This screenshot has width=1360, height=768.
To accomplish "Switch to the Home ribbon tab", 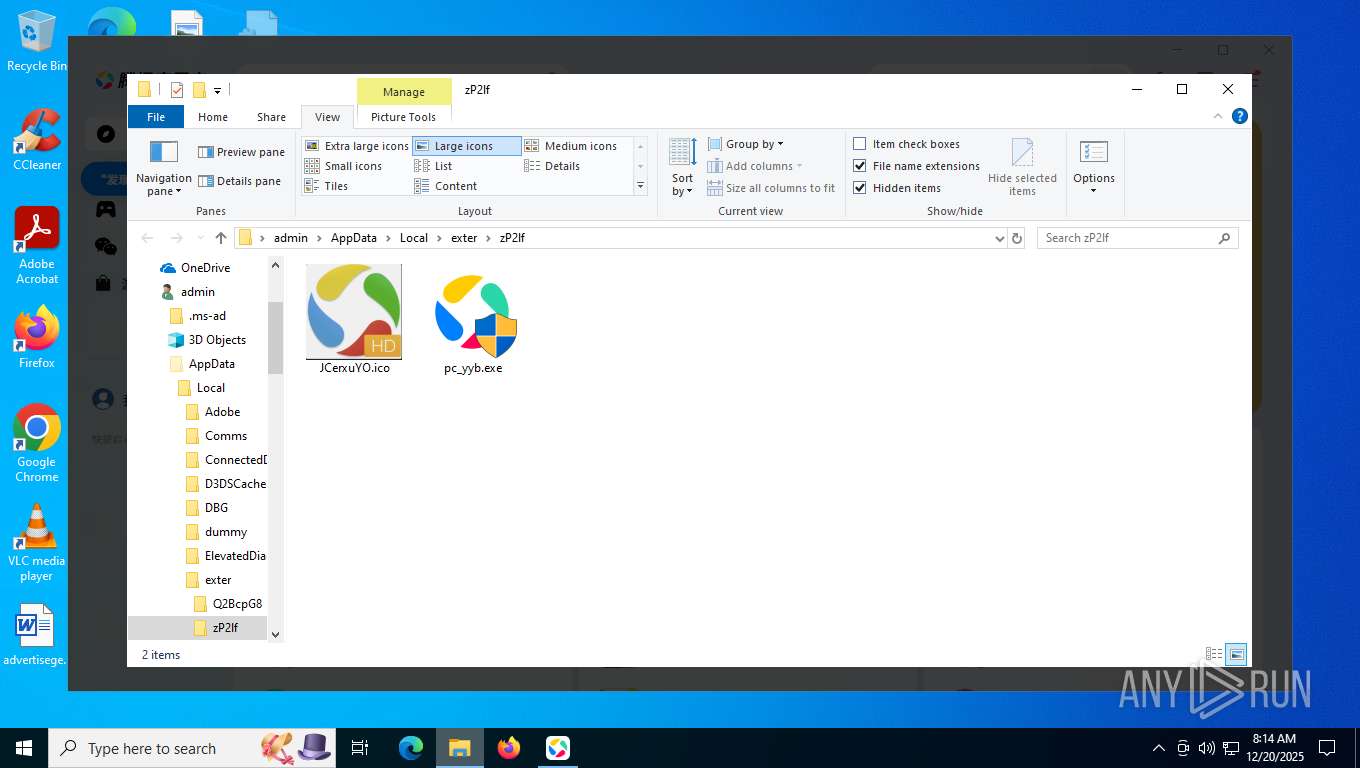I will (x=213, y=117).
